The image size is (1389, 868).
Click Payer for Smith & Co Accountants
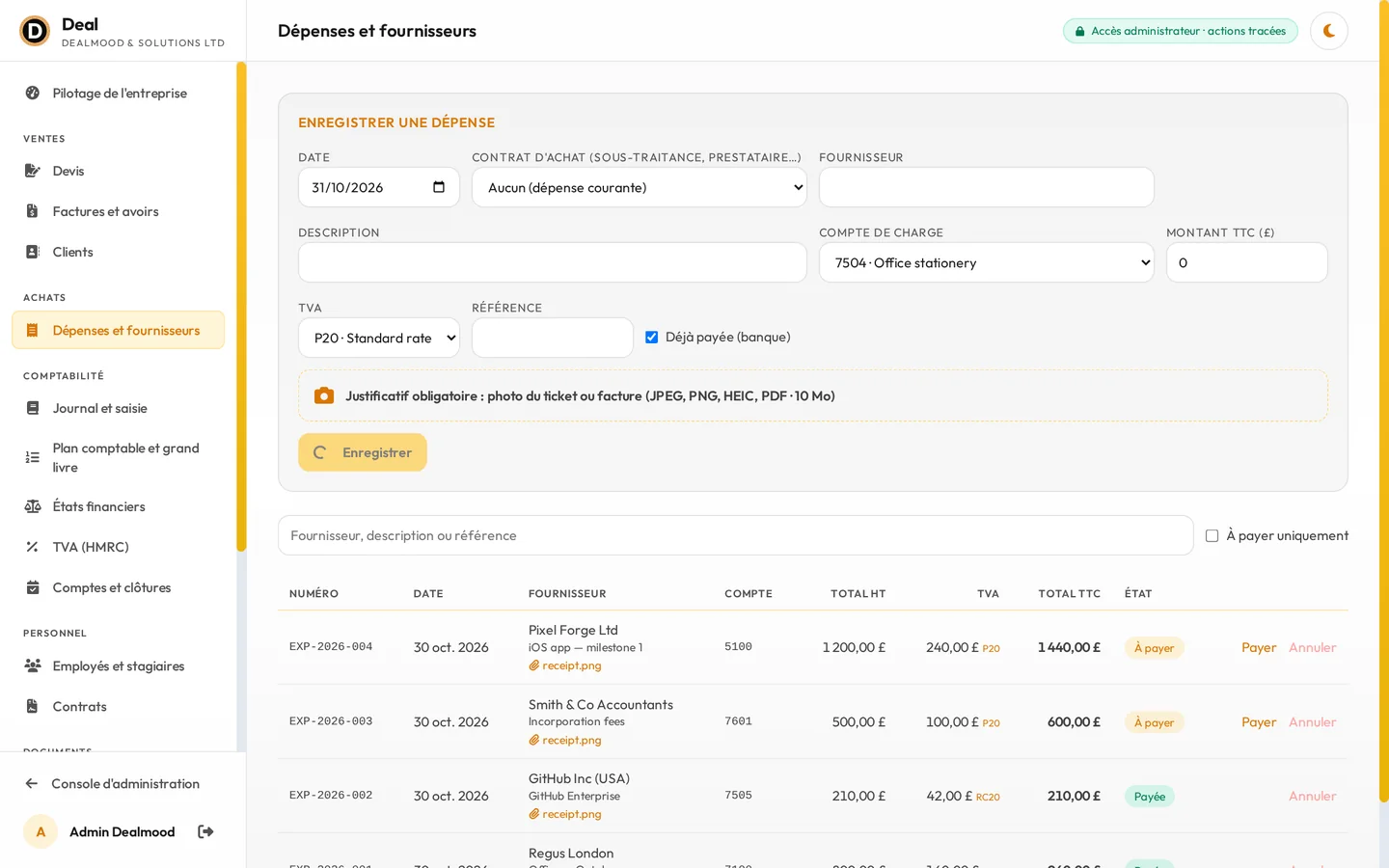coord(1259,721)
